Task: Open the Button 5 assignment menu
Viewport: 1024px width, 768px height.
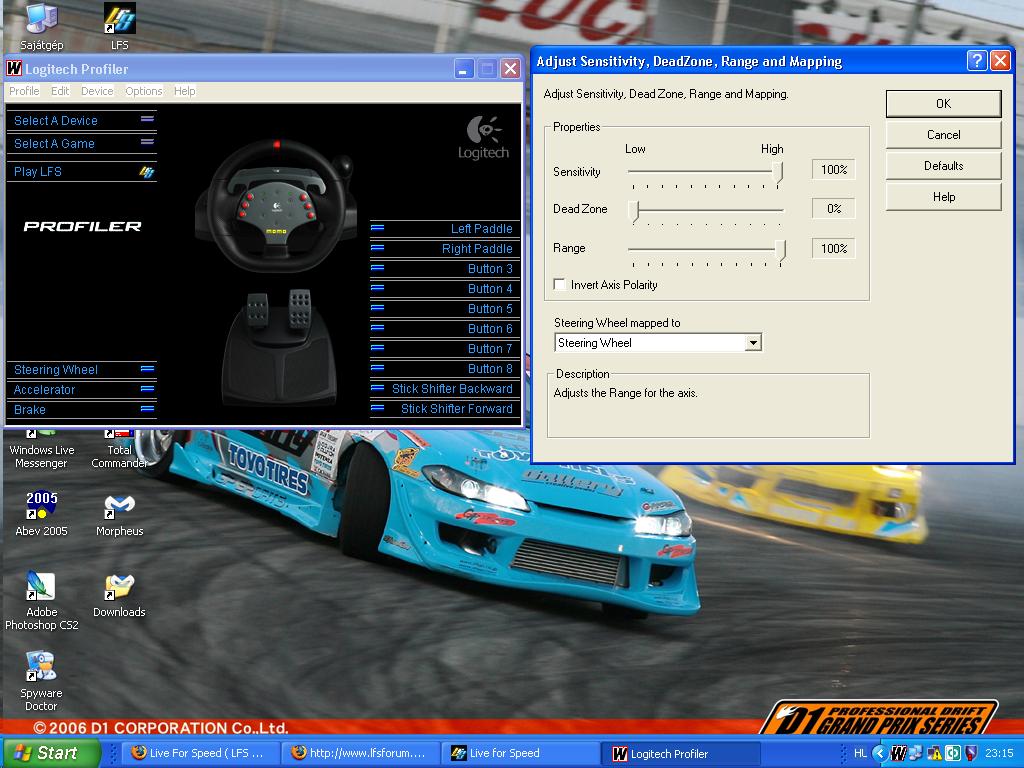Action: pyautogui.click(x=445, y=309)
